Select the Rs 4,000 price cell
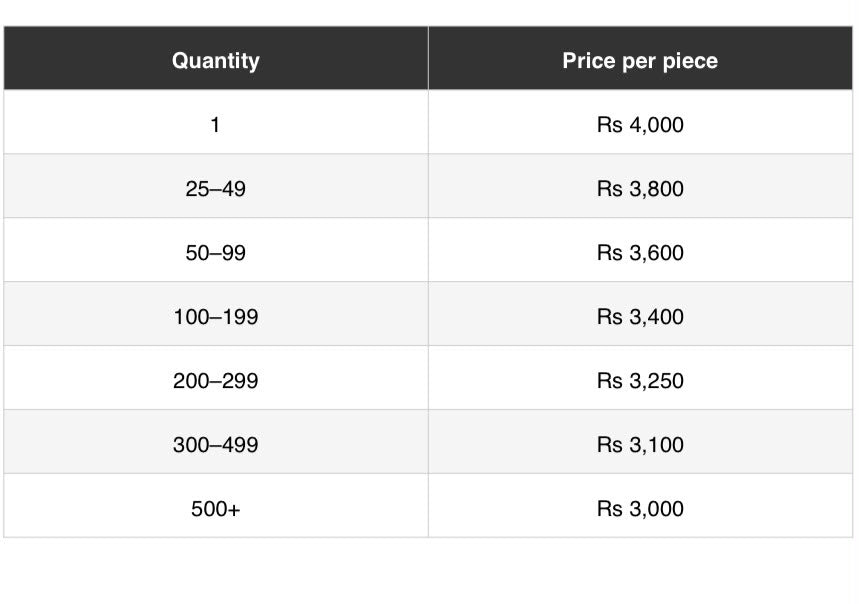This screenshot has height=604, width=859. tap(640, 122)
